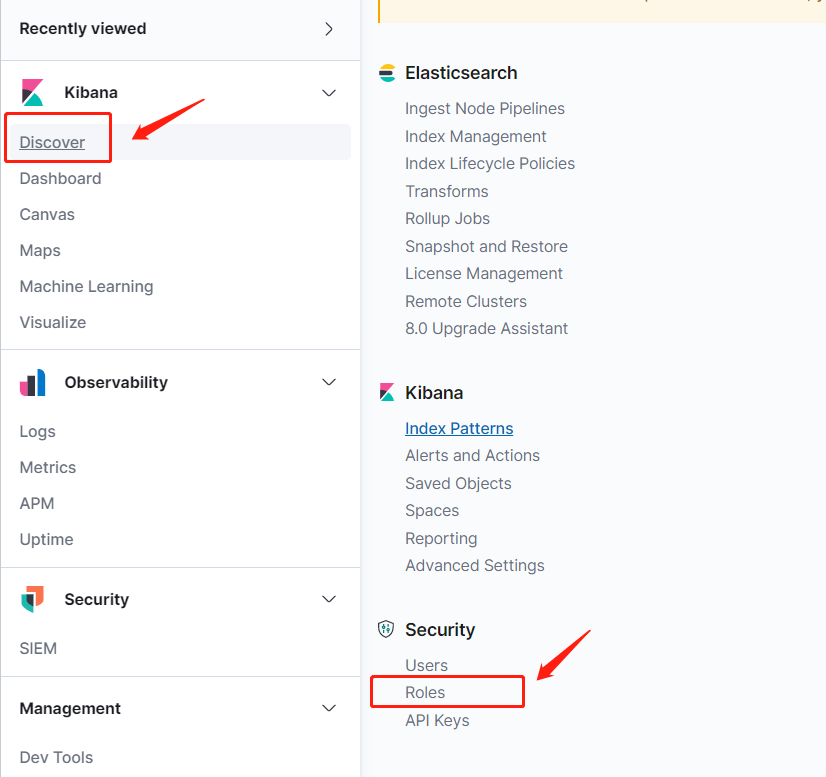Open Maps from the sidebar
826x777 pixels.
click(40, 250)
